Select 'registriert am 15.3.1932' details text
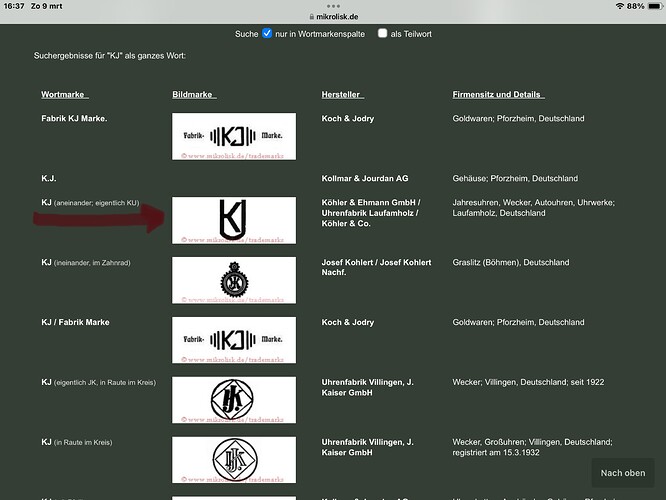666x500 pixels. [496, 453]
